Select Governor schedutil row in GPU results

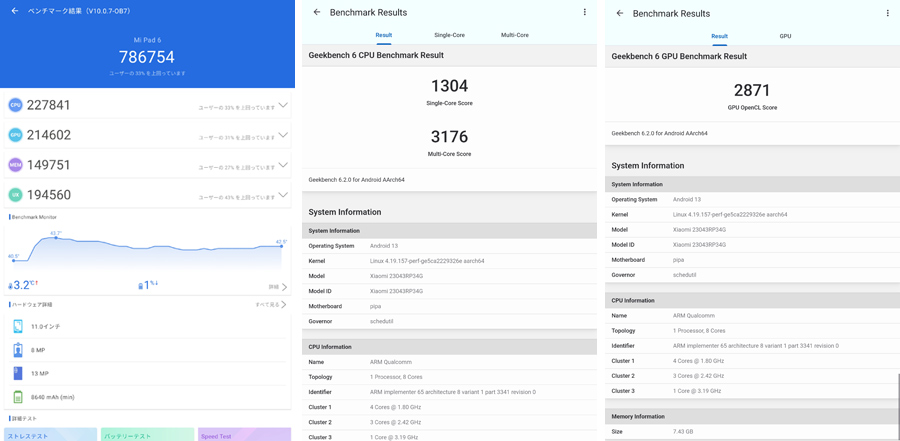tap(752, 274)
